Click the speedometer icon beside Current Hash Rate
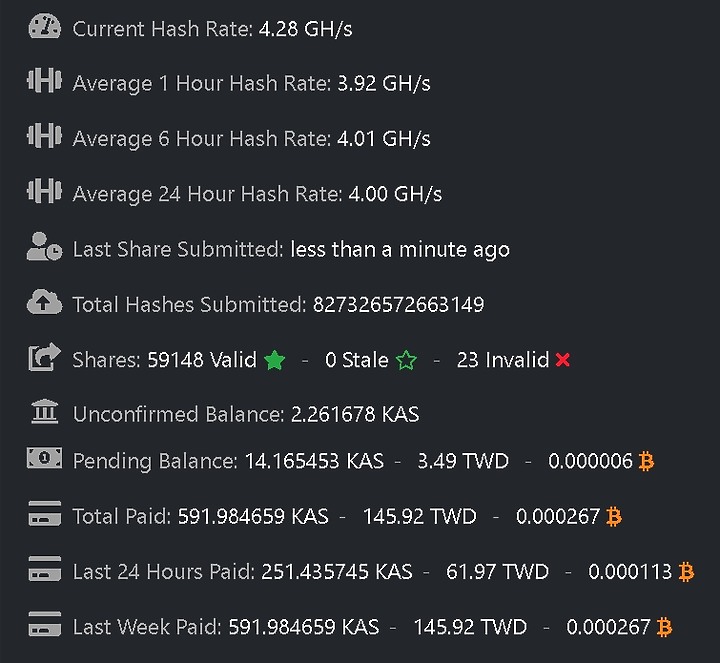This screenshot has height=663, width=720. [x=44, y=27]
